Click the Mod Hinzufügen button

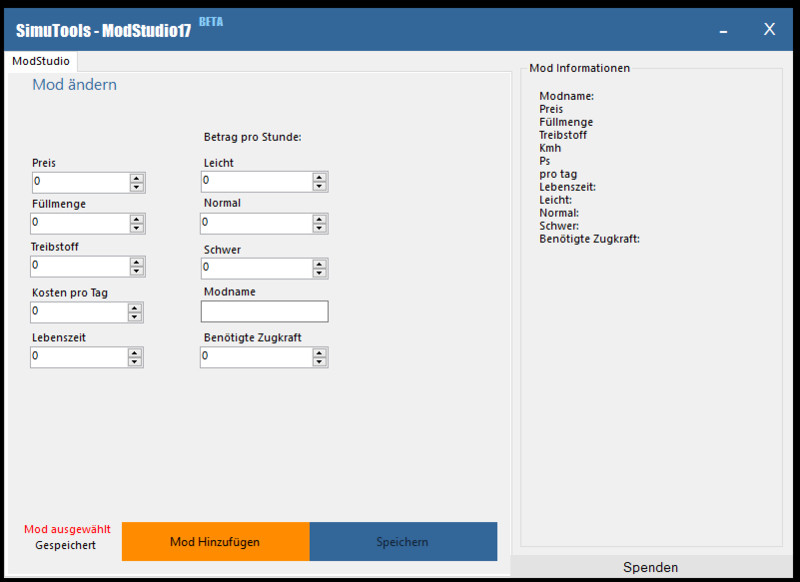coord(215,542)
